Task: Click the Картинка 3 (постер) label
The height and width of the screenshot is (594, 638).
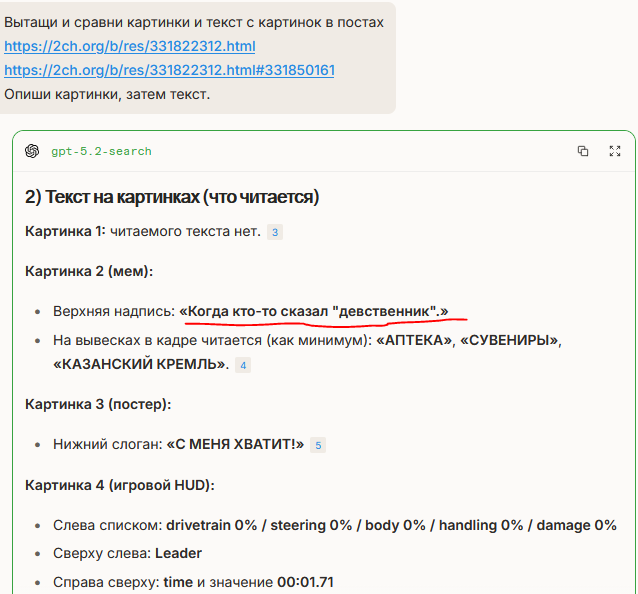Action: coord(98,404)
